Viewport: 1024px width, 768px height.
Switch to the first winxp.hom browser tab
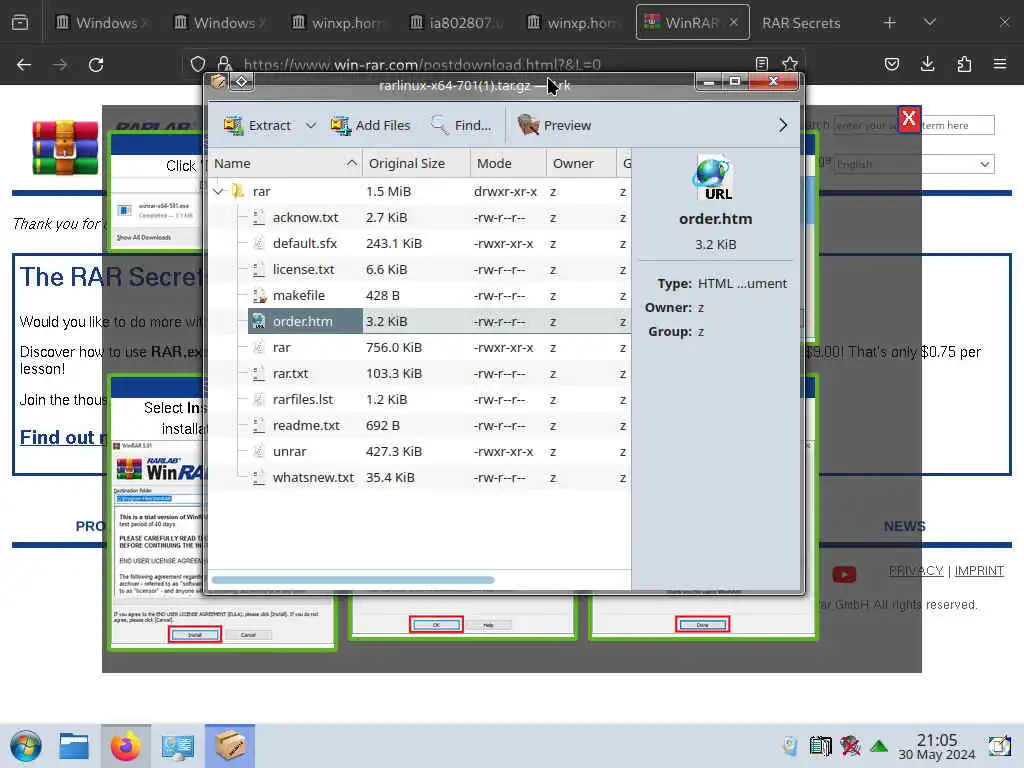[338, 23]
